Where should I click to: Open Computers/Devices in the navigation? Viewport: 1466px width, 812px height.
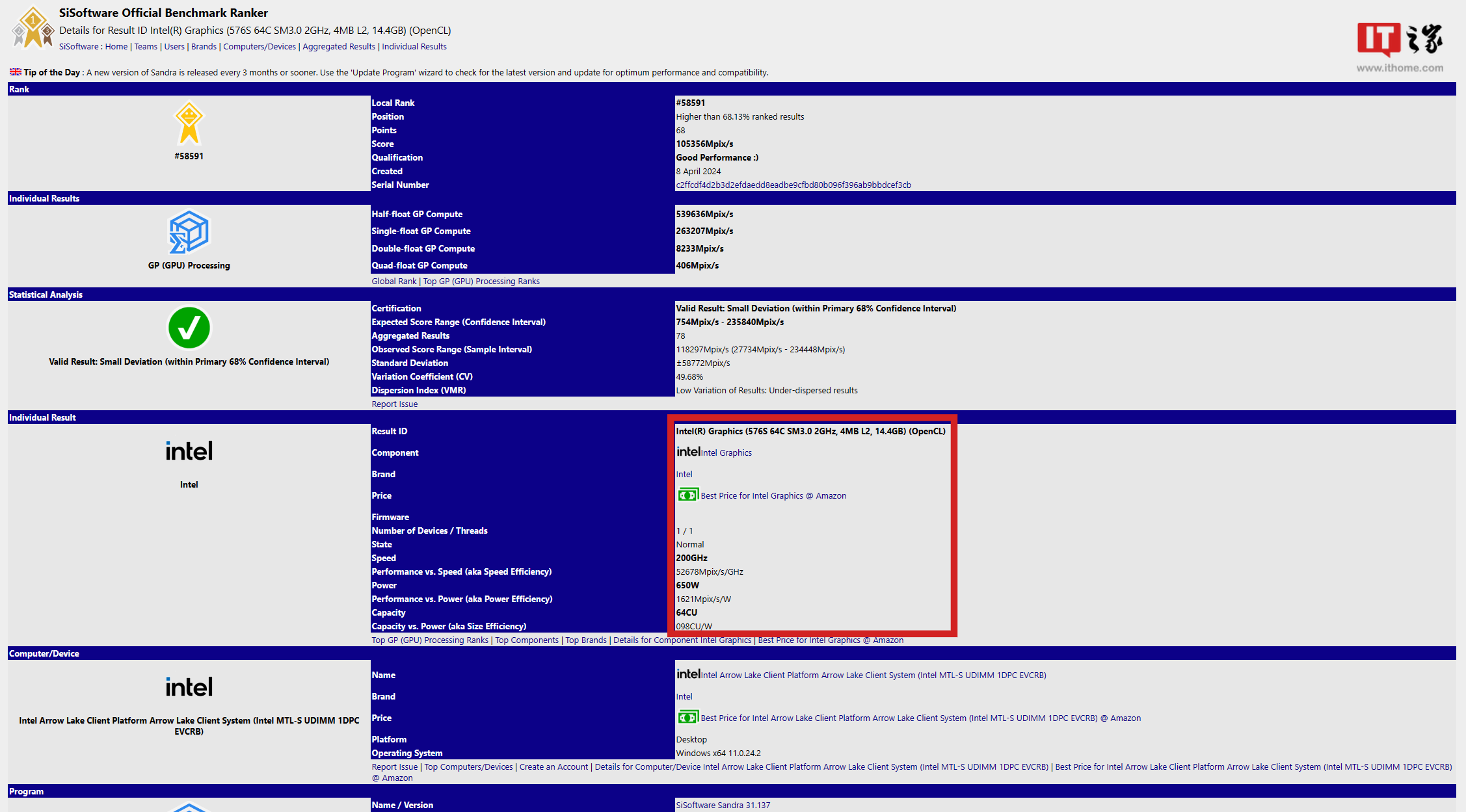260,47
